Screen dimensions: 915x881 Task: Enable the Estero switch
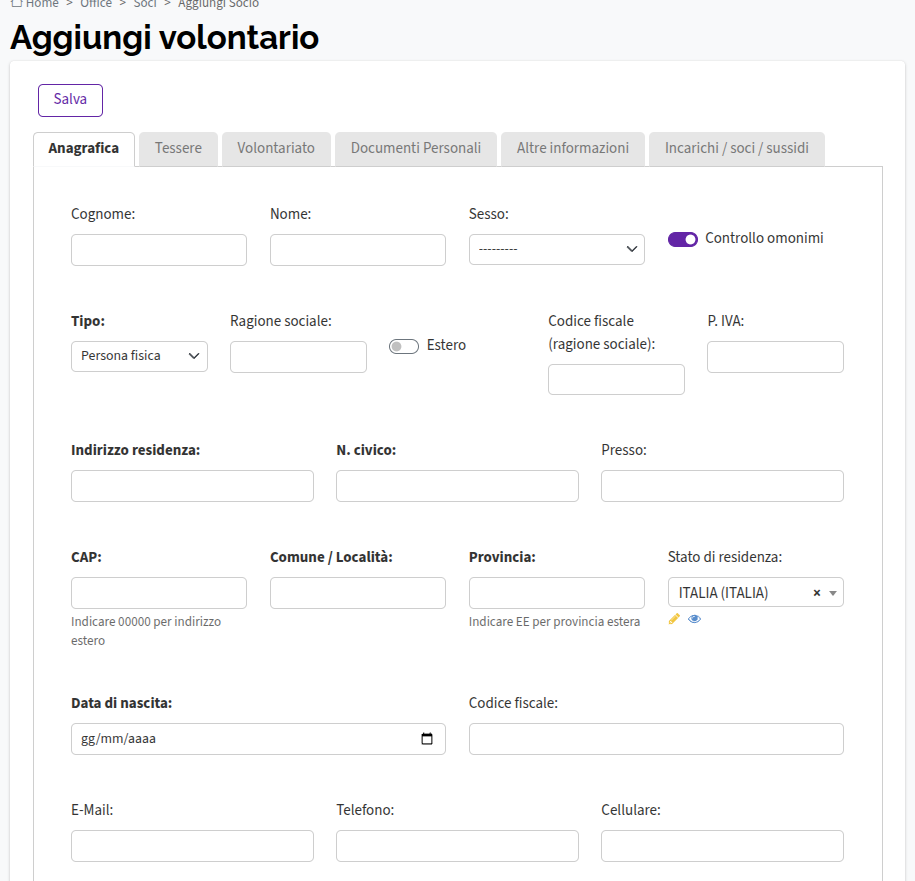404,347
